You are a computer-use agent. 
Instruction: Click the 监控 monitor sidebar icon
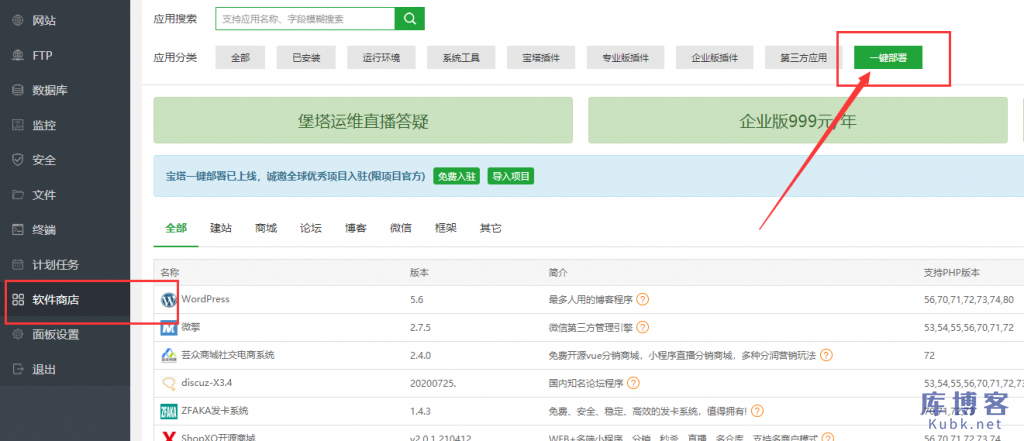17,125
